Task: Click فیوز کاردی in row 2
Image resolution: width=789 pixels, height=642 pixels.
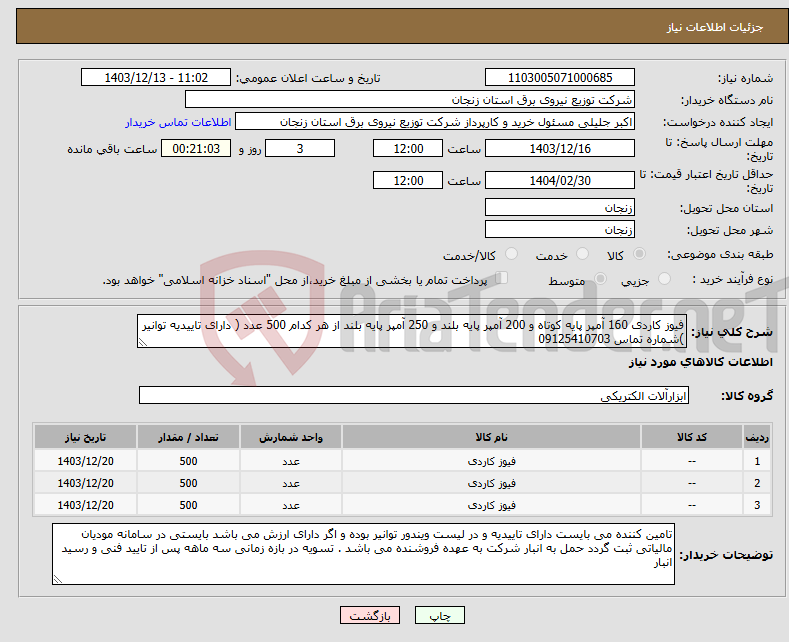Action: click(492, 483)
